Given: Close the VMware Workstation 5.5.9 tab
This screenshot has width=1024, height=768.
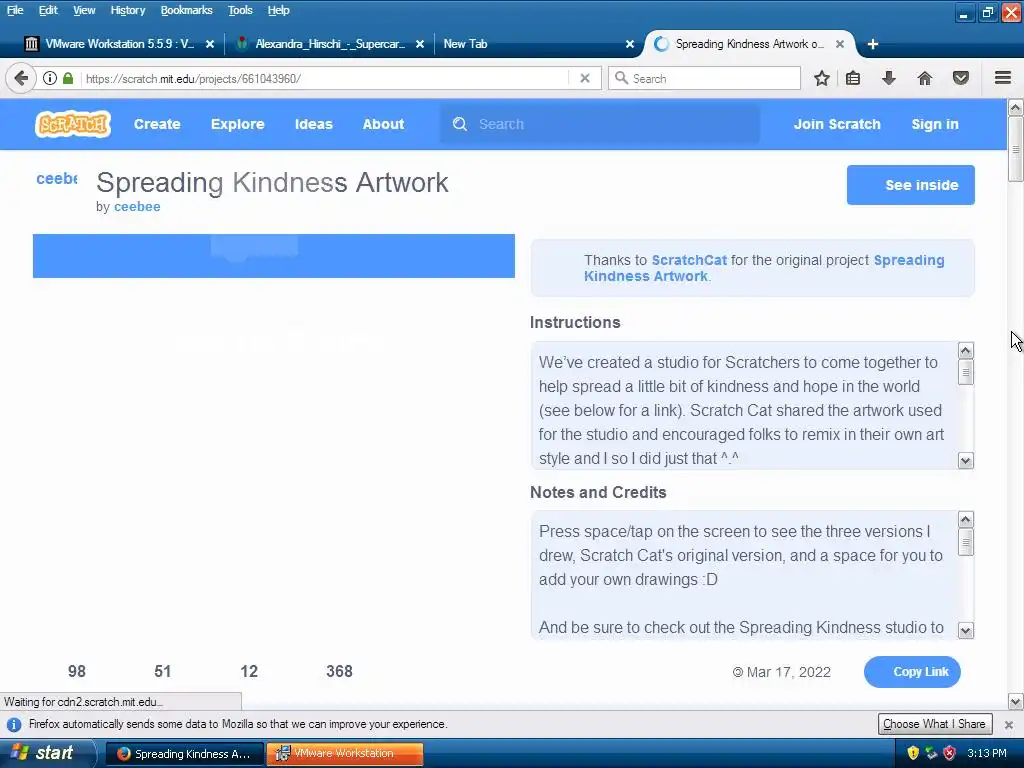Looking at the screenshot, I should [210, 44].
